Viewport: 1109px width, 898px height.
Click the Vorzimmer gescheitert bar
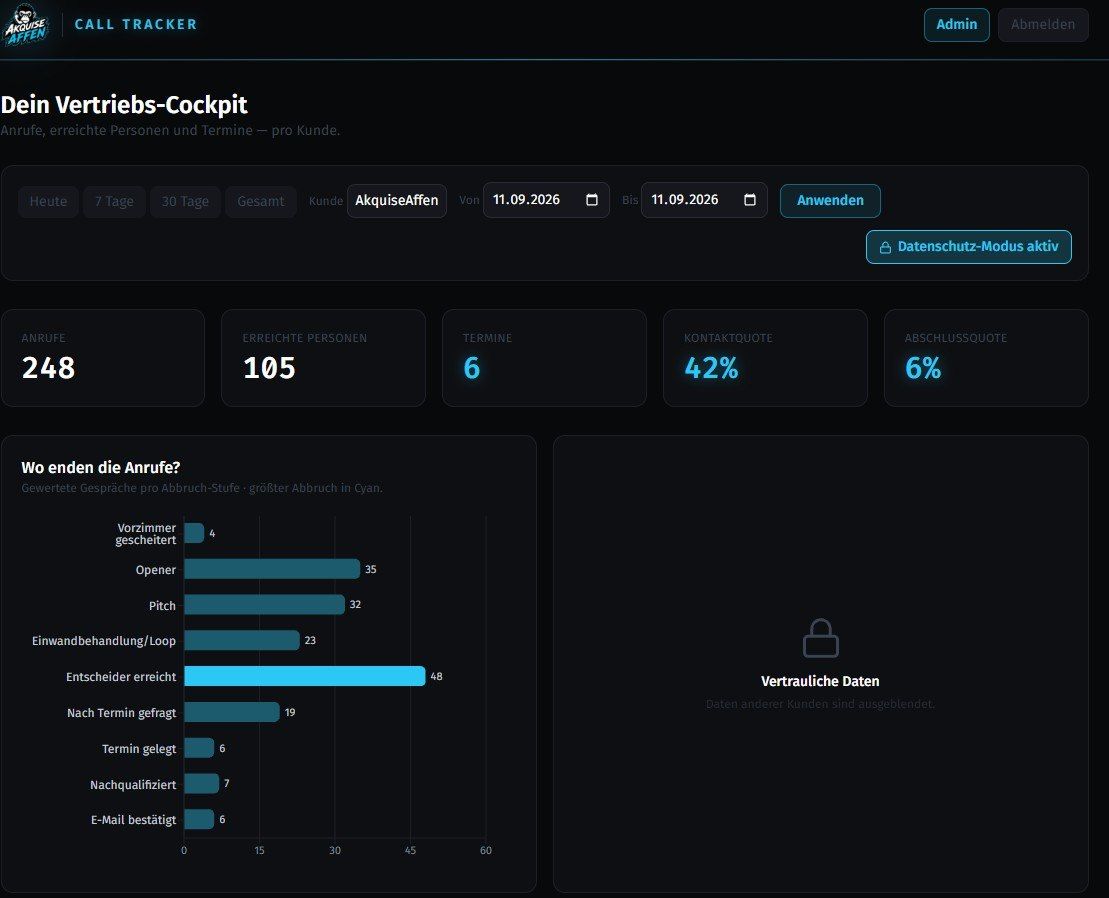pyautogui.click(x=194, y=533)
